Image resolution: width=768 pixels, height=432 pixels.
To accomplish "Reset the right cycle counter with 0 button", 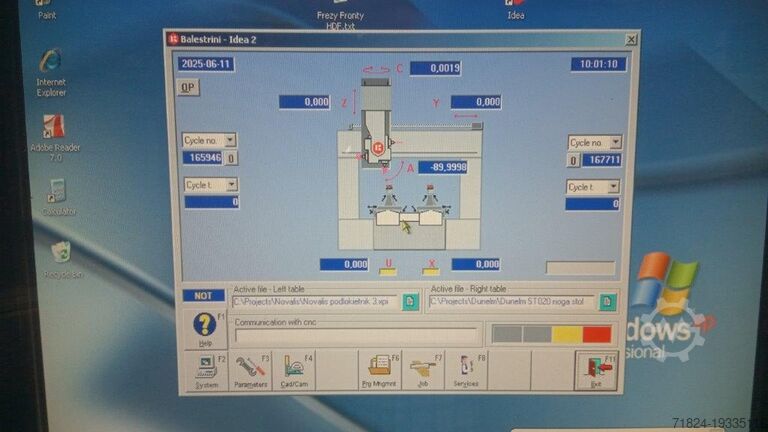I will point(573,160).
